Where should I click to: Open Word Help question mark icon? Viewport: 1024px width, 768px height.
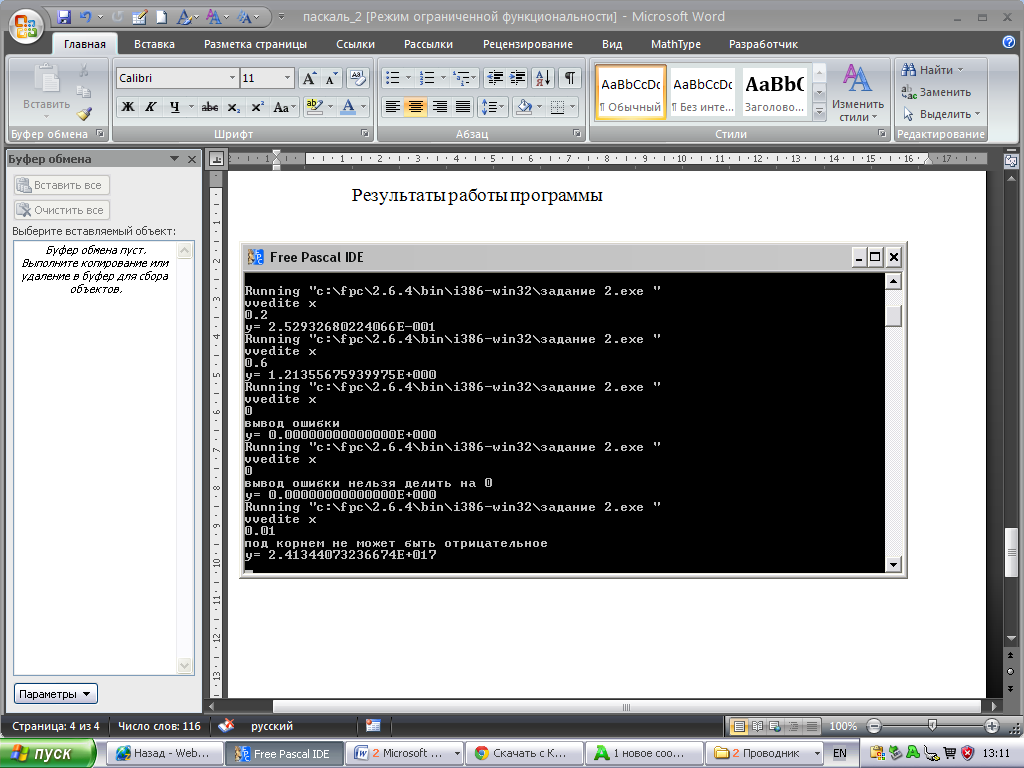tap(1009, 42)
